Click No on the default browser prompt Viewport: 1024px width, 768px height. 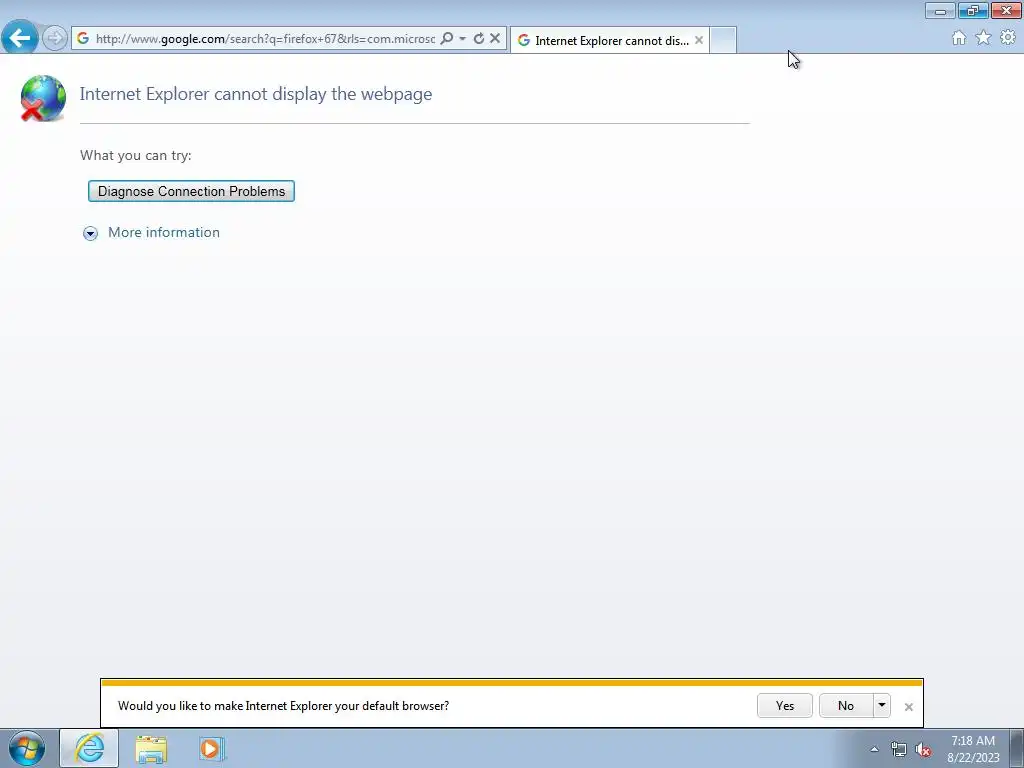point(846,705)
